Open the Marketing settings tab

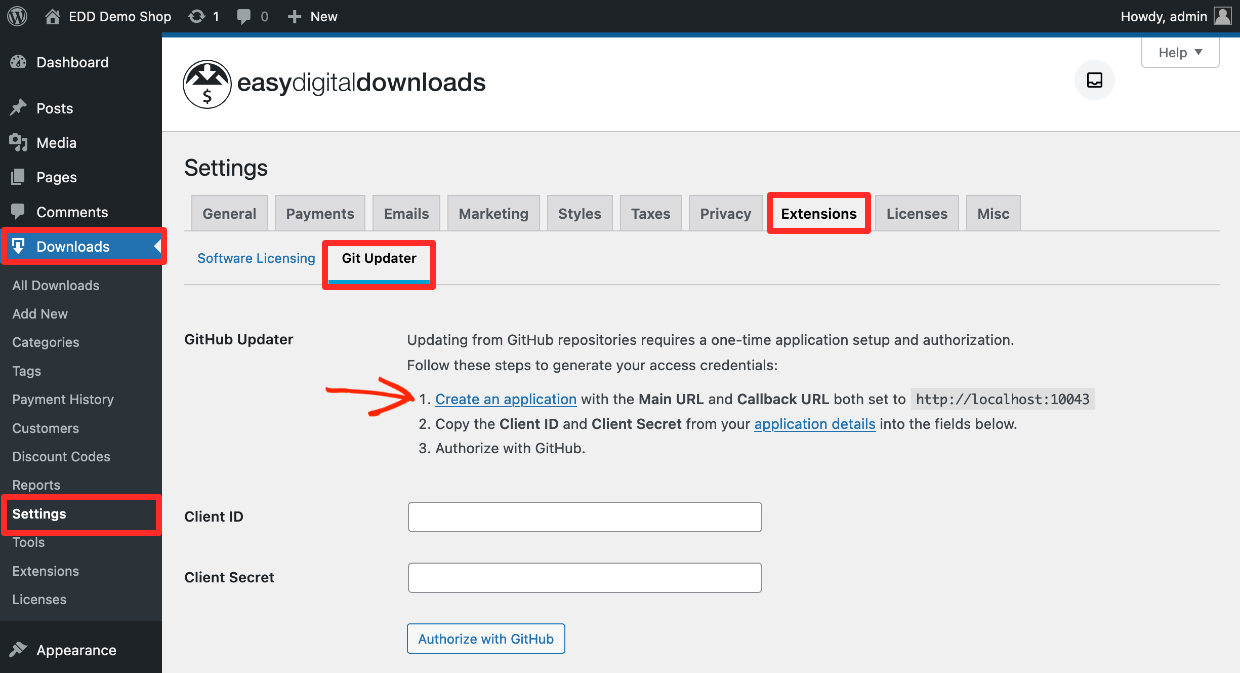(x=493, y=213)
